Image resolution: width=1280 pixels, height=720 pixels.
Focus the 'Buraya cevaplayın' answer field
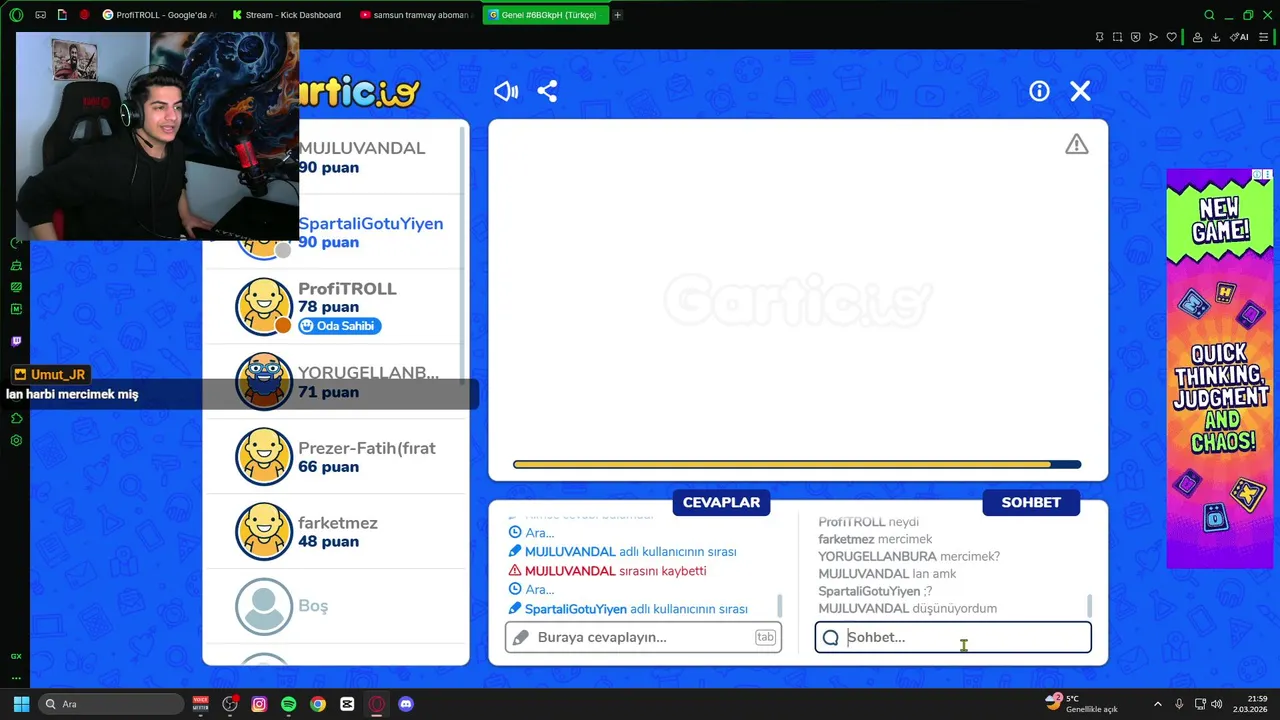pos(643,637)
